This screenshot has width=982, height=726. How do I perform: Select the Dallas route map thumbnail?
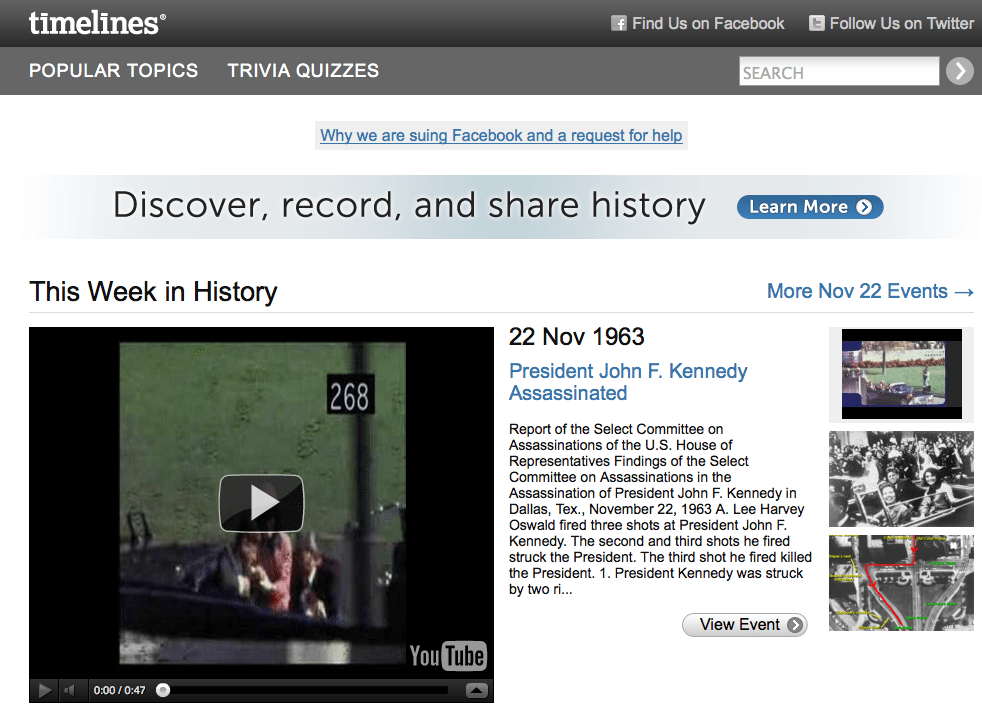901,583
